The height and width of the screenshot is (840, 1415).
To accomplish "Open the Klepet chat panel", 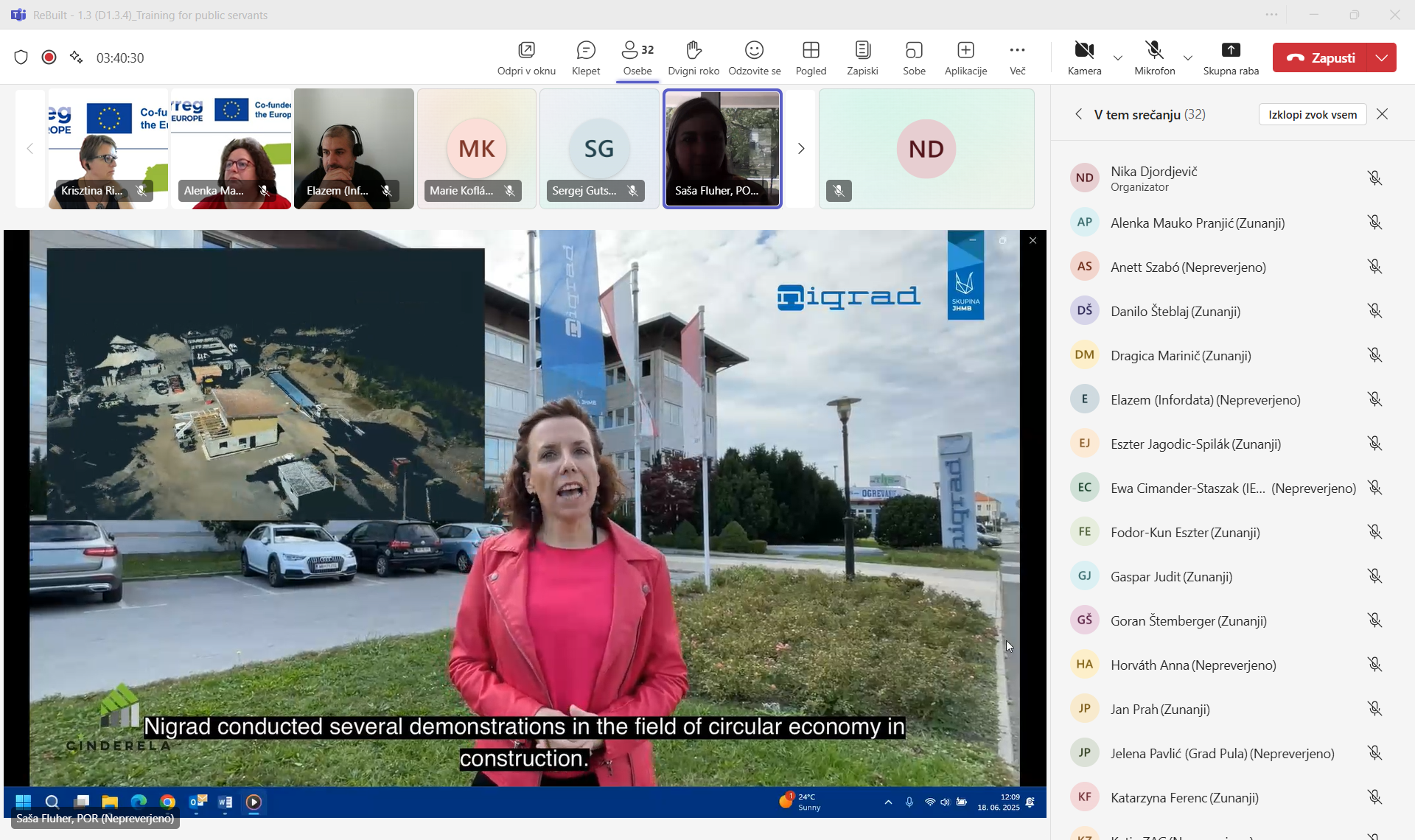I will tap(586, 57).
